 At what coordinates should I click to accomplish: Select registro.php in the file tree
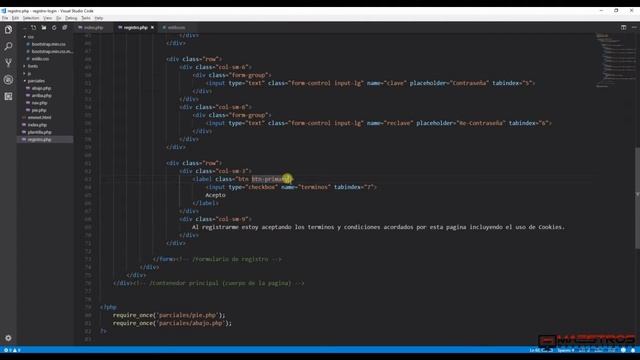point(45,140)
